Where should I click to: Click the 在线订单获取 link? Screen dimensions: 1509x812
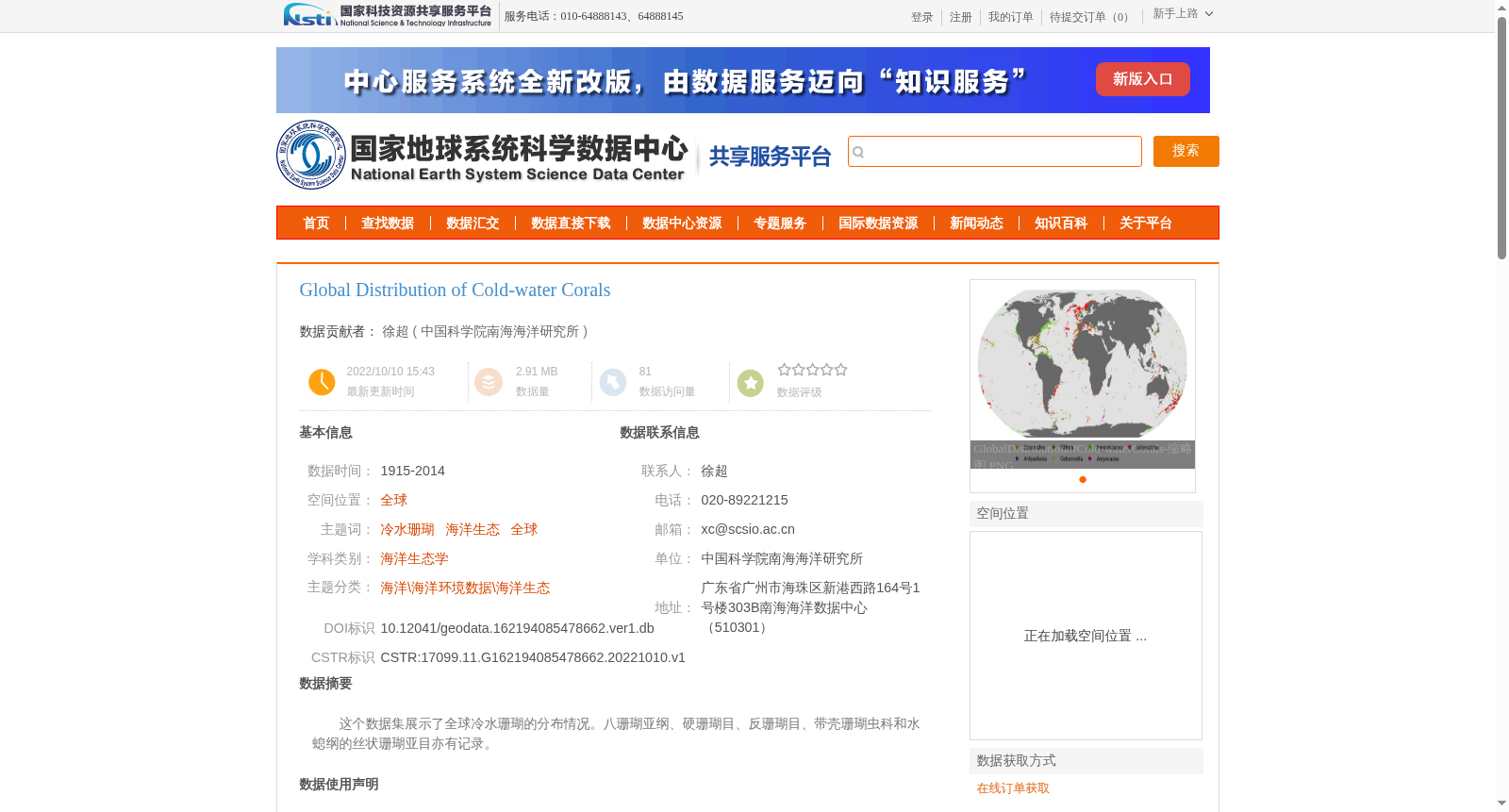(1013, 788)
